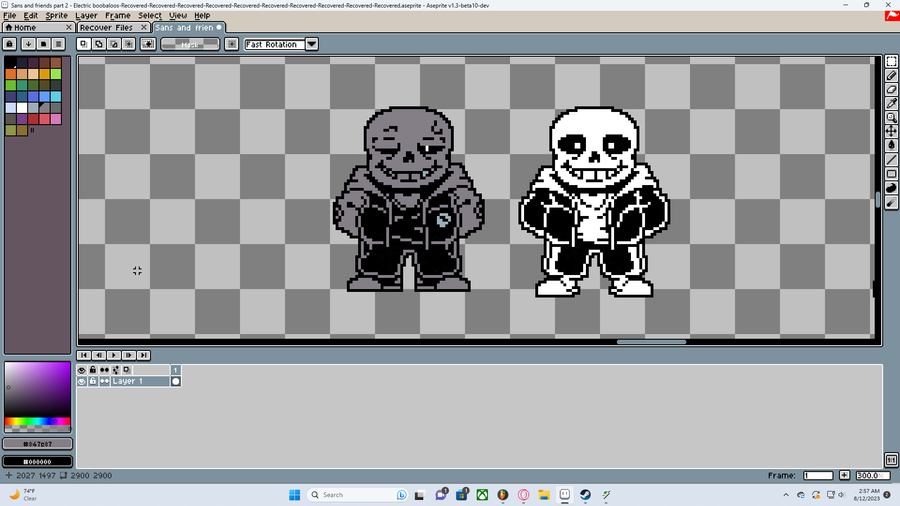Screen dimensions: 900x506
Task: Click foreground color #847c87 button
Action: click(x=37, y=443)
